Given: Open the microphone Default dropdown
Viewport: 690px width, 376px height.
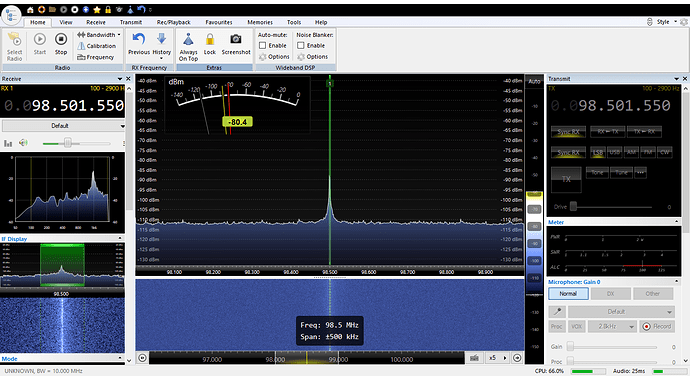Looking at the screenshot, I should pos(621,311).
